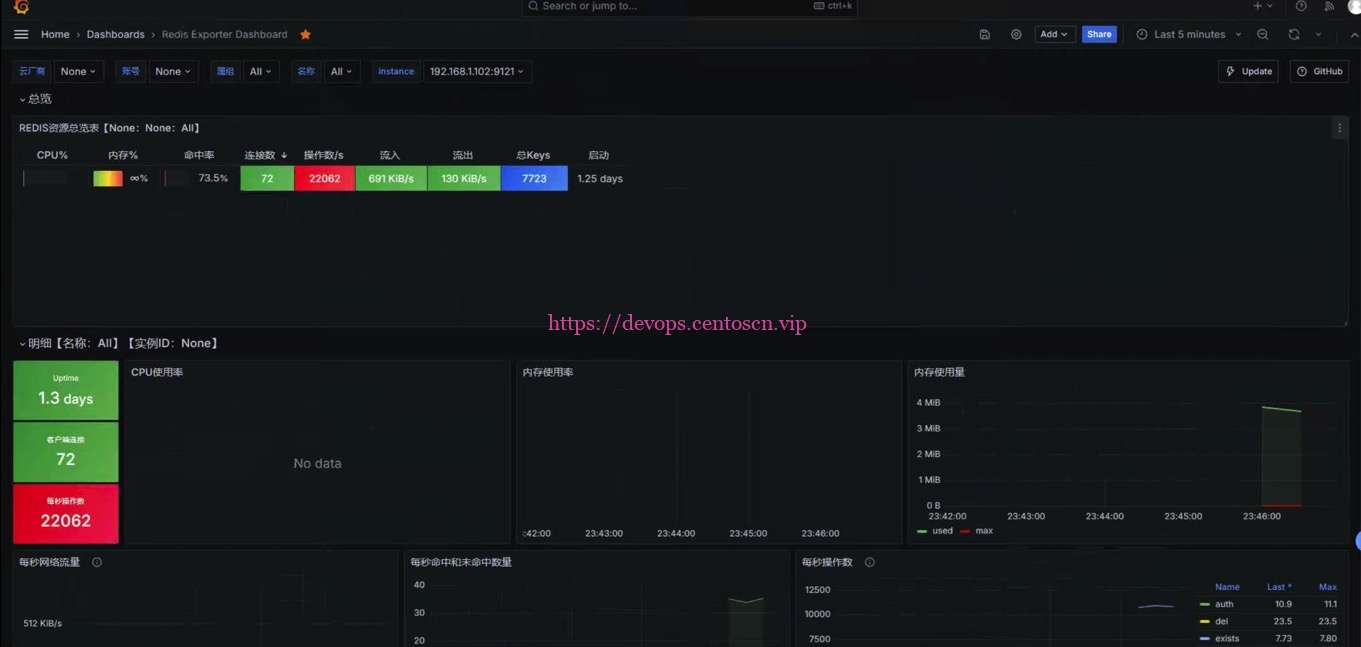
Task: Click the save dashboard icon
Action: (x=984, y=33)
